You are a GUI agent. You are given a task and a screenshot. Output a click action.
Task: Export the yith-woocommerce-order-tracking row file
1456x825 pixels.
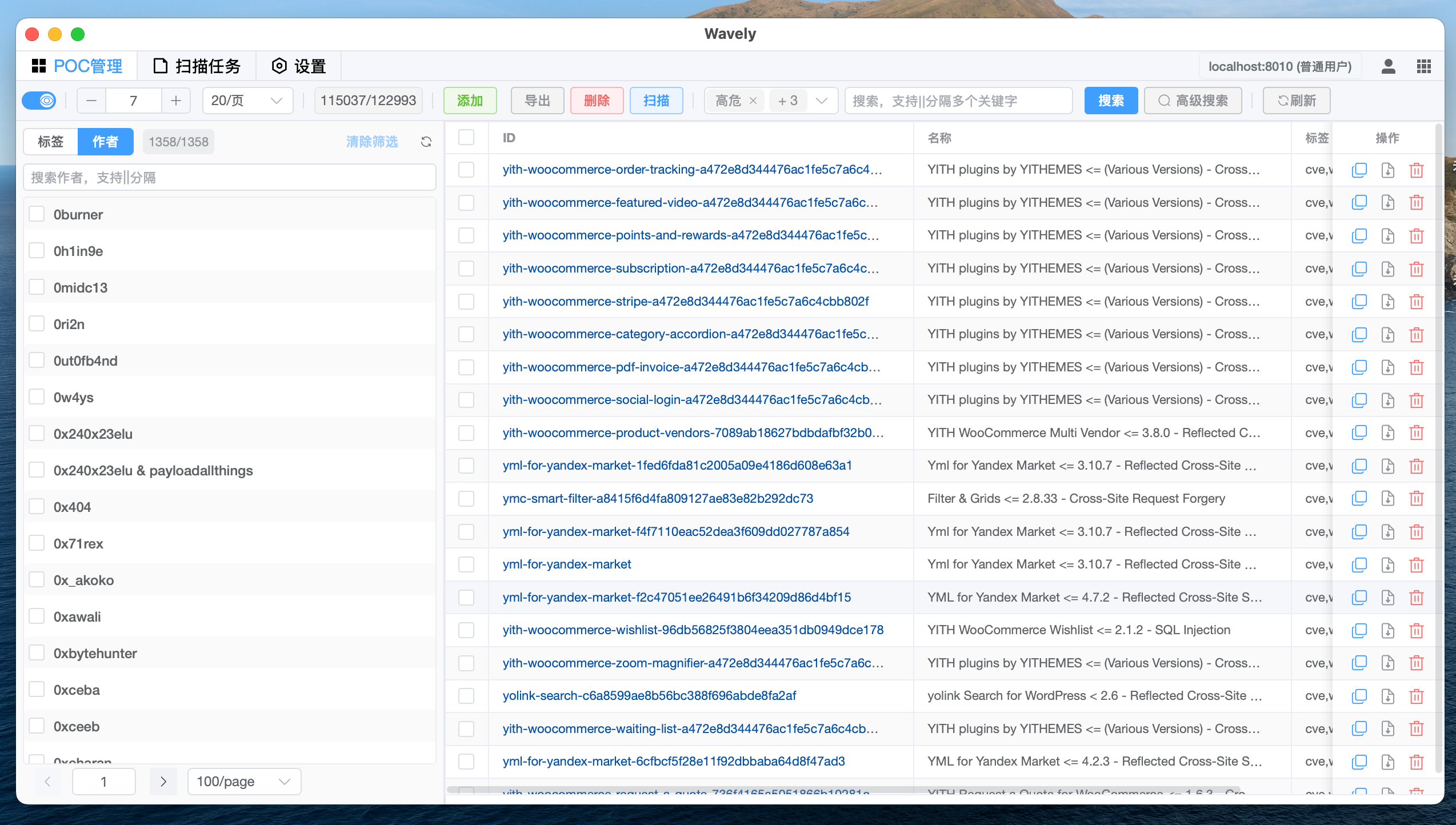(x=1388, y=170)
